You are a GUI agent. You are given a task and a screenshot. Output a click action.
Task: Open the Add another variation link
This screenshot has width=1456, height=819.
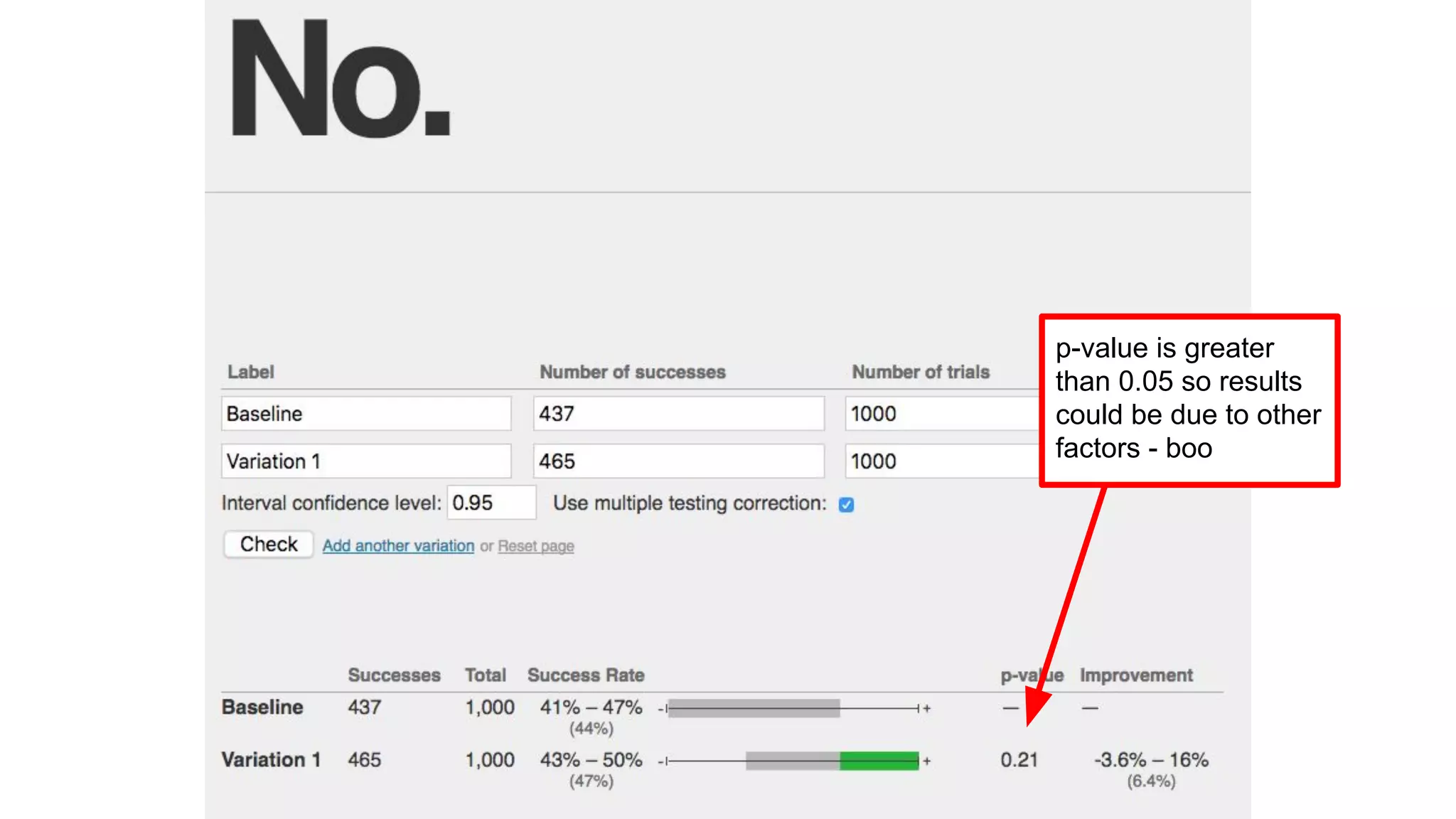[x=398, y=546]
